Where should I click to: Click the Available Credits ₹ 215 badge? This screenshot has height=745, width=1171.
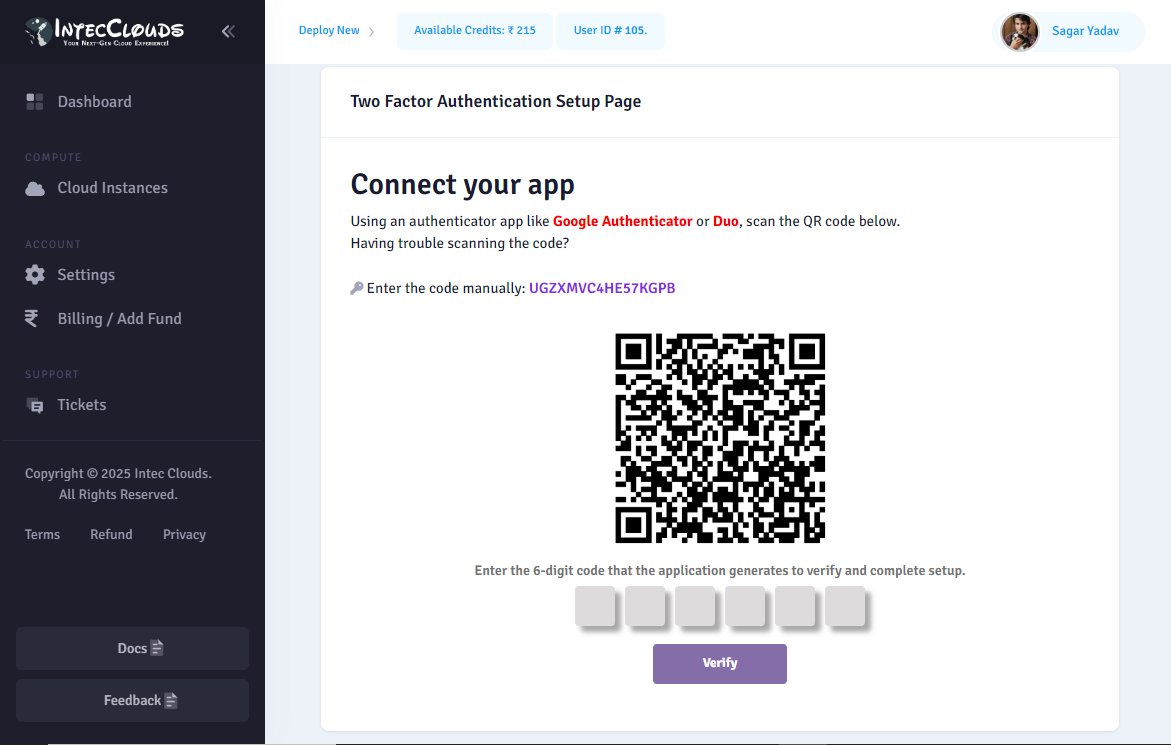coord(475,31)
